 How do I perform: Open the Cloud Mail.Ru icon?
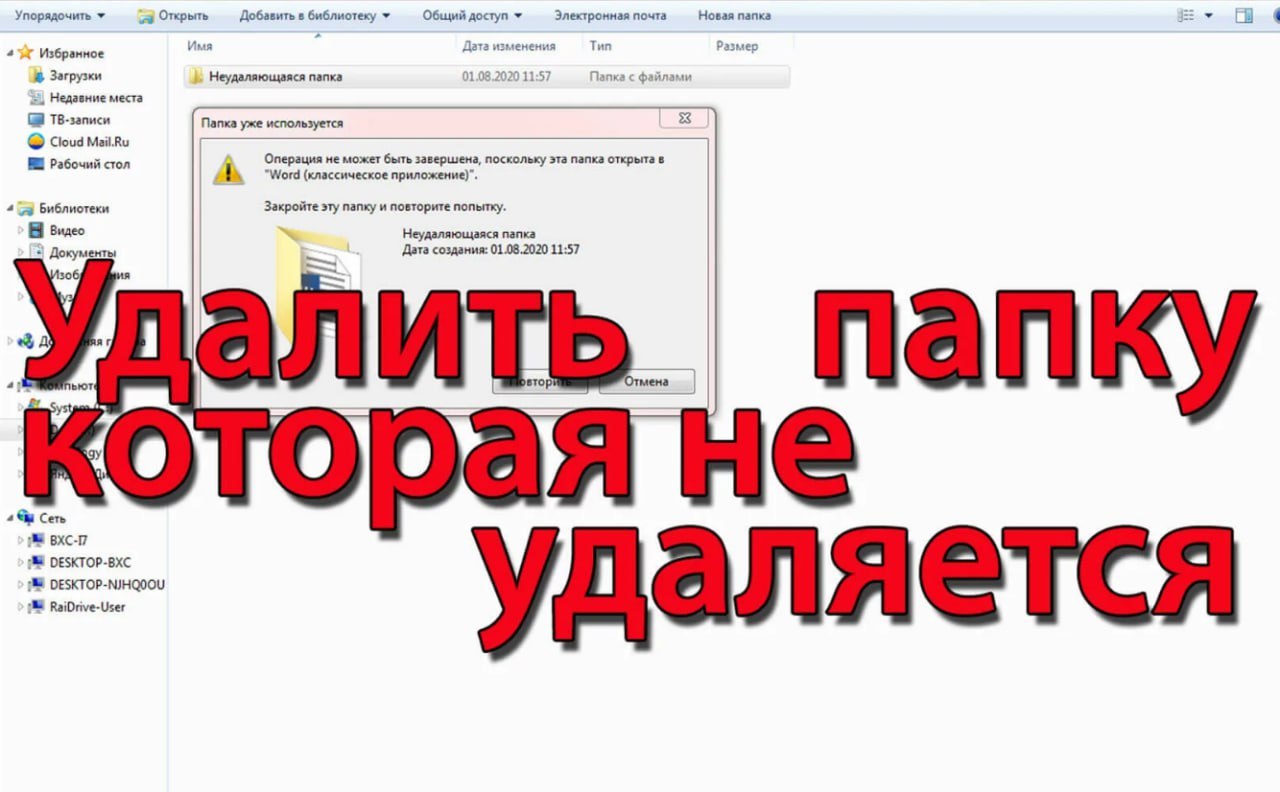36,142
